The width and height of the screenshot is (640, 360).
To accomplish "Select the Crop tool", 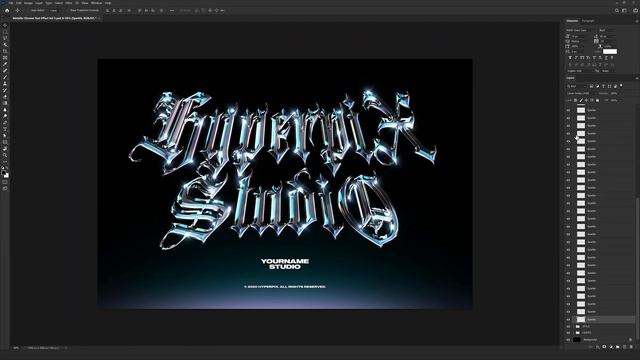I will (x=5, y=51).
